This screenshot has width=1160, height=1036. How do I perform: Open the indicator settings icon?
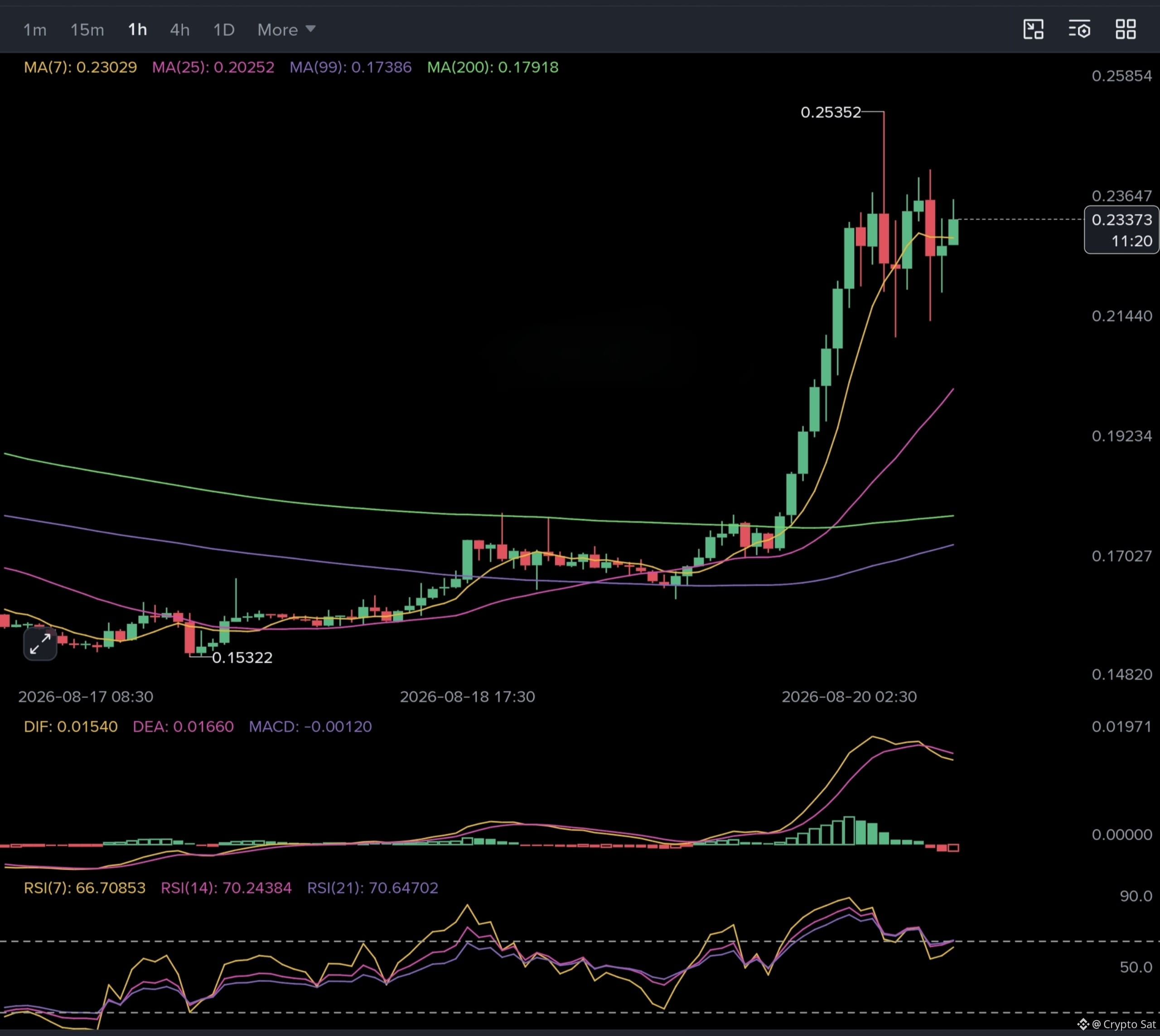1079,29
